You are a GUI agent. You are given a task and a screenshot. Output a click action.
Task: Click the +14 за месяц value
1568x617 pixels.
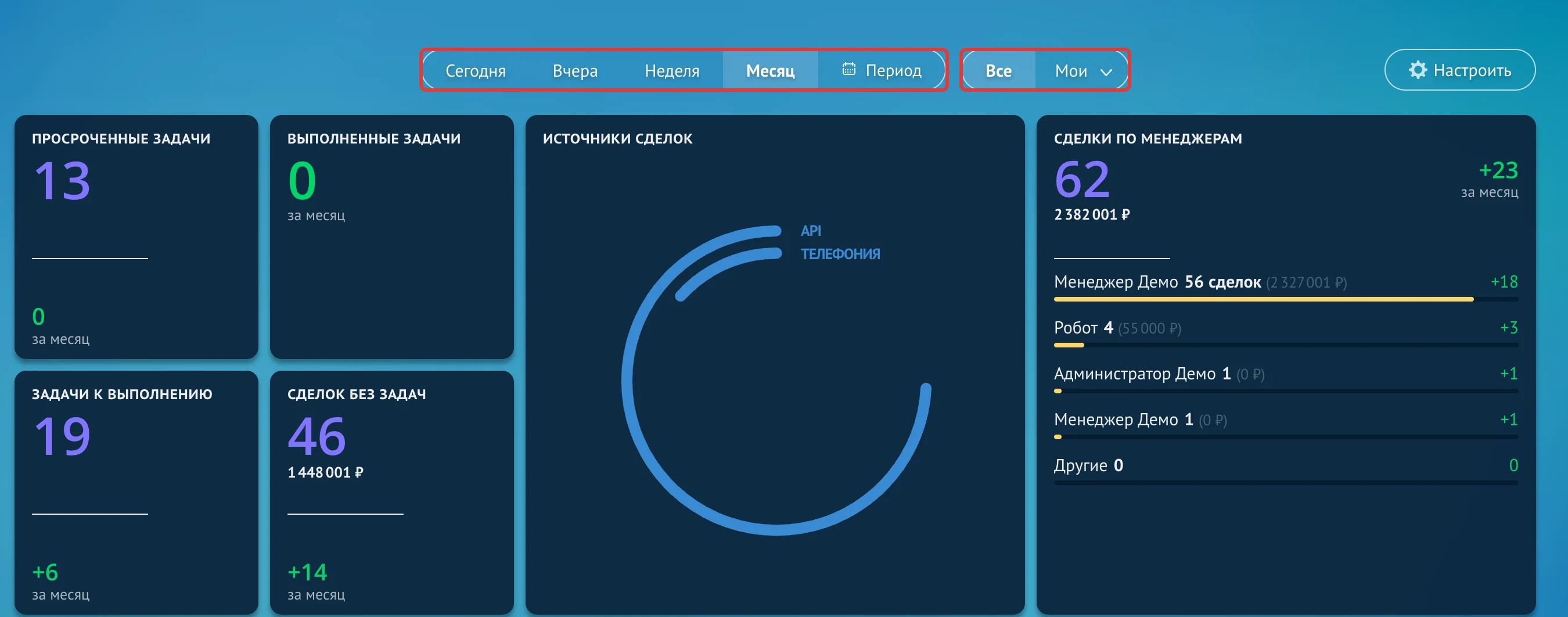tap(307, 572)
